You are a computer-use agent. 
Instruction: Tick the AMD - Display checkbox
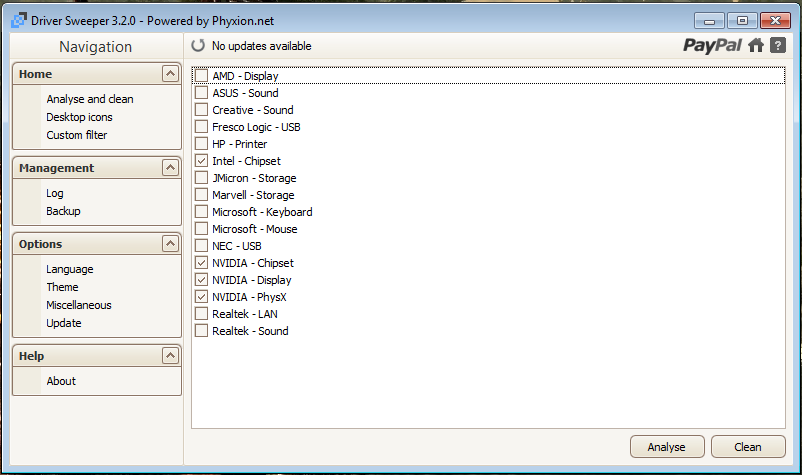click(202, 76)
